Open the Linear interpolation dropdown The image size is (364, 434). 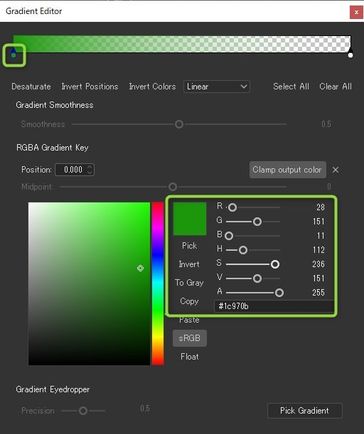point(217,87)
